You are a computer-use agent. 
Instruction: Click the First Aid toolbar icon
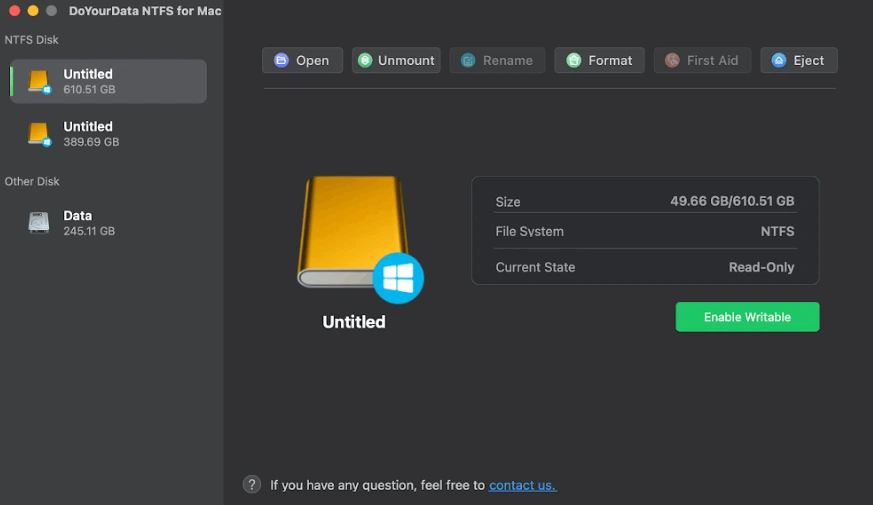tap(672, 61)
